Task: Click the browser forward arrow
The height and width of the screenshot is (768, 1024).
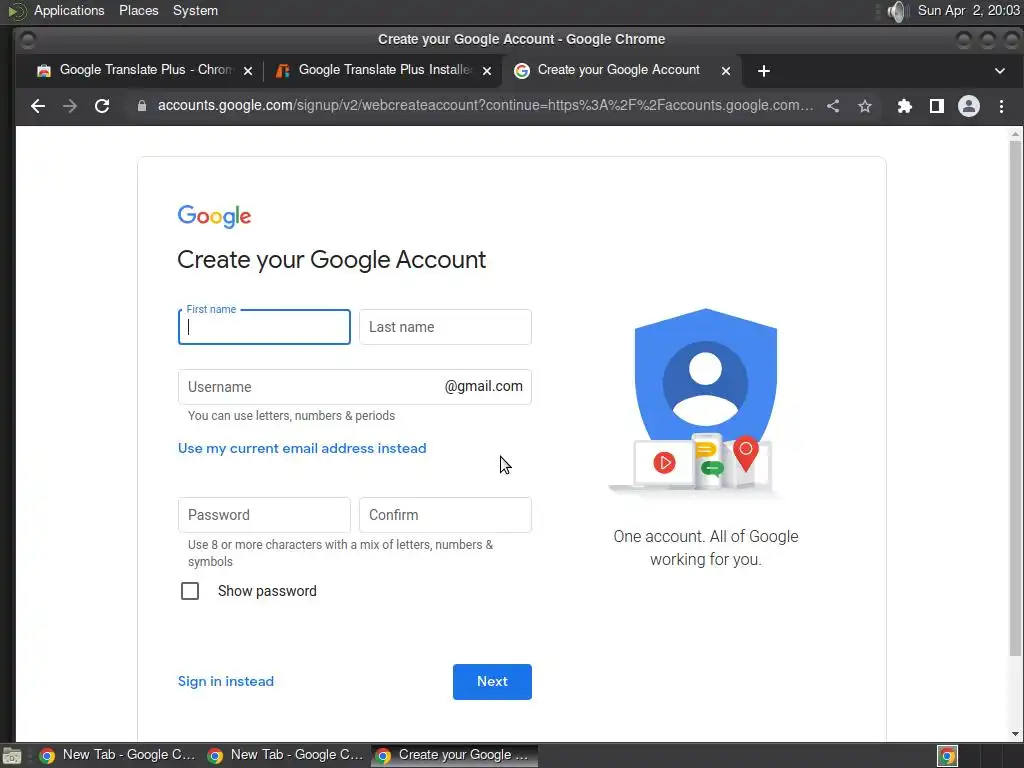Action: pyautogui.click(x=70, y=106)
